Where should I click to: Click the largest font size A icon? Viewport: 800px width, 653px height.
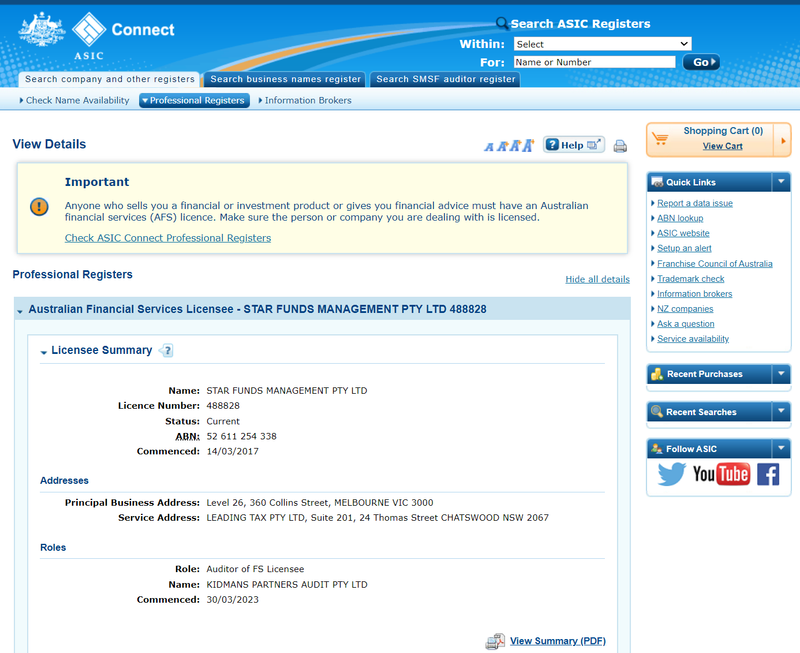pos(528,145)
